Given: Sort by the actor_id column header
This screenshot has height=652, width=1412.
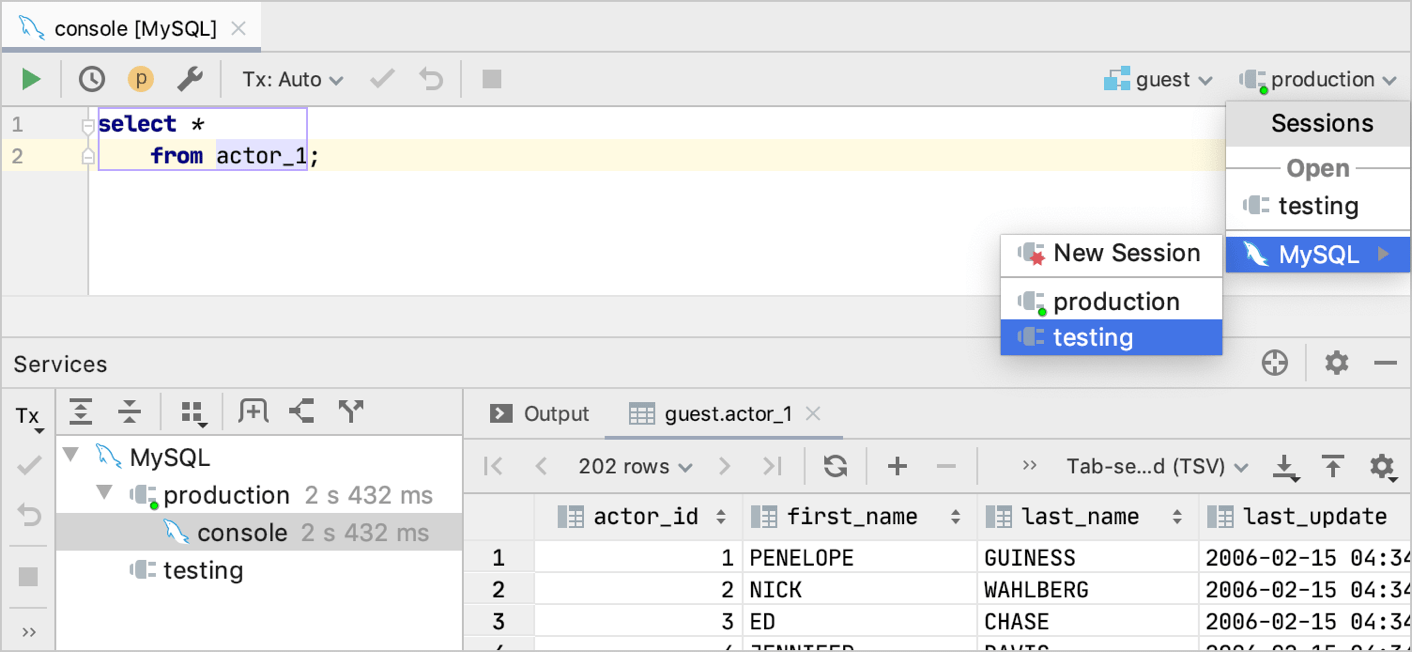Looking at the screenshot, I should [x=643, y=516].
